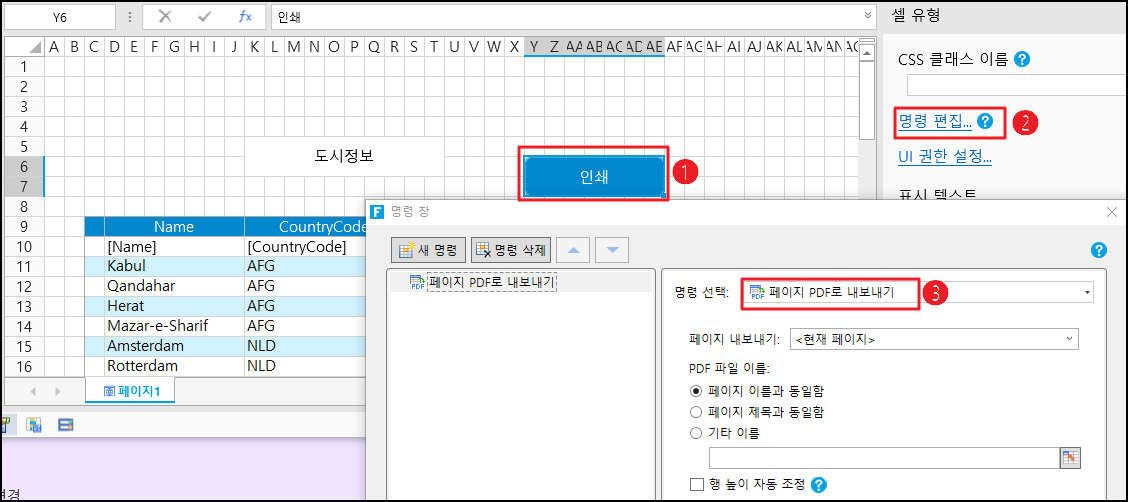Move command down with the down arrow
This screenshot has height=502, width=1128.
(x=613, y=249)
